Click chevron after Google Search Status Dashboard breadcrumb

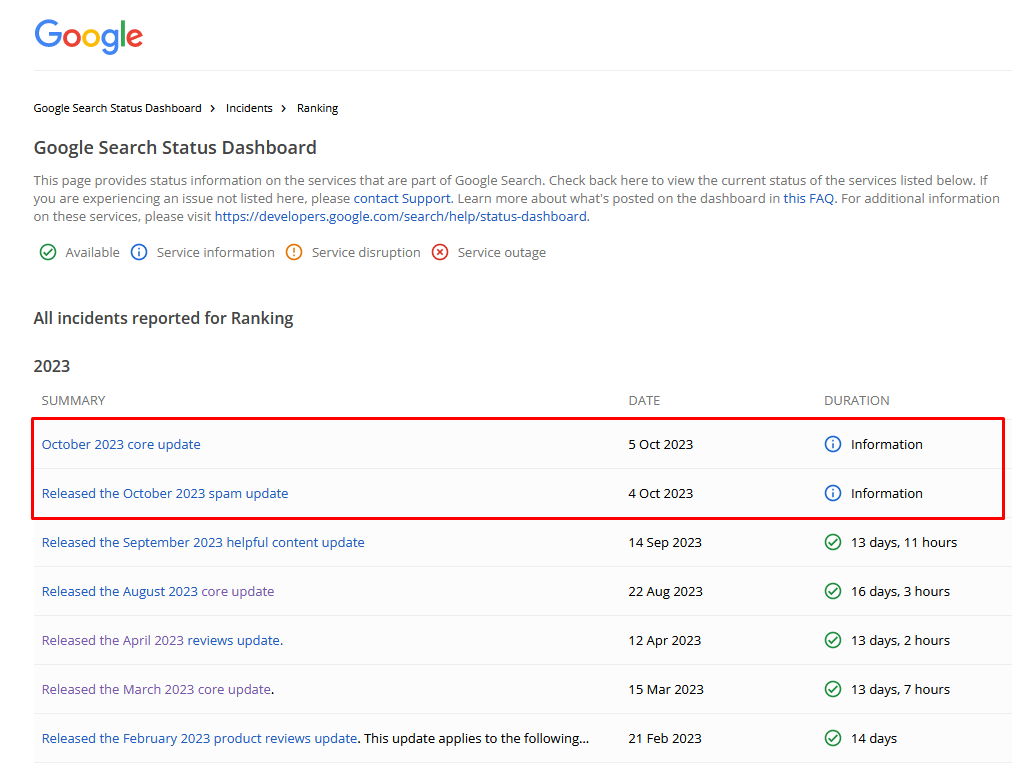point(213,108)
